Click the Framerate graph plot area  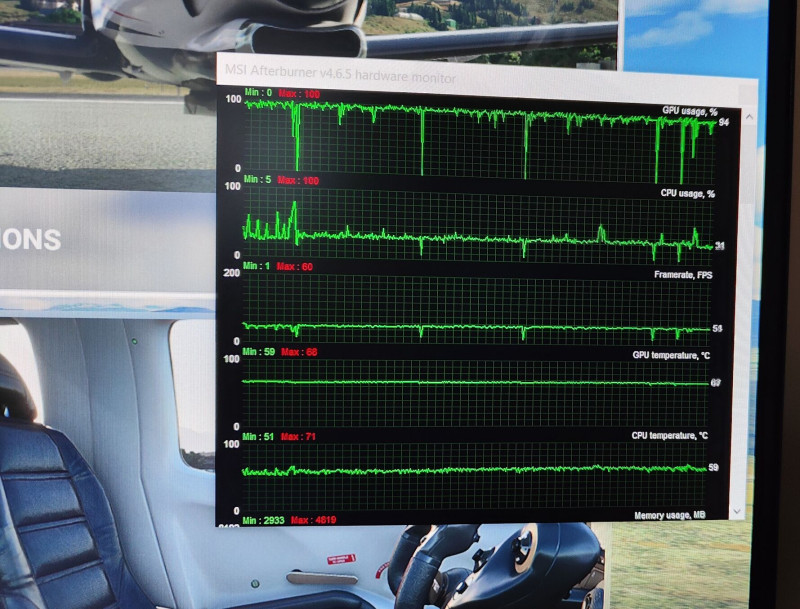coord(476,309)
